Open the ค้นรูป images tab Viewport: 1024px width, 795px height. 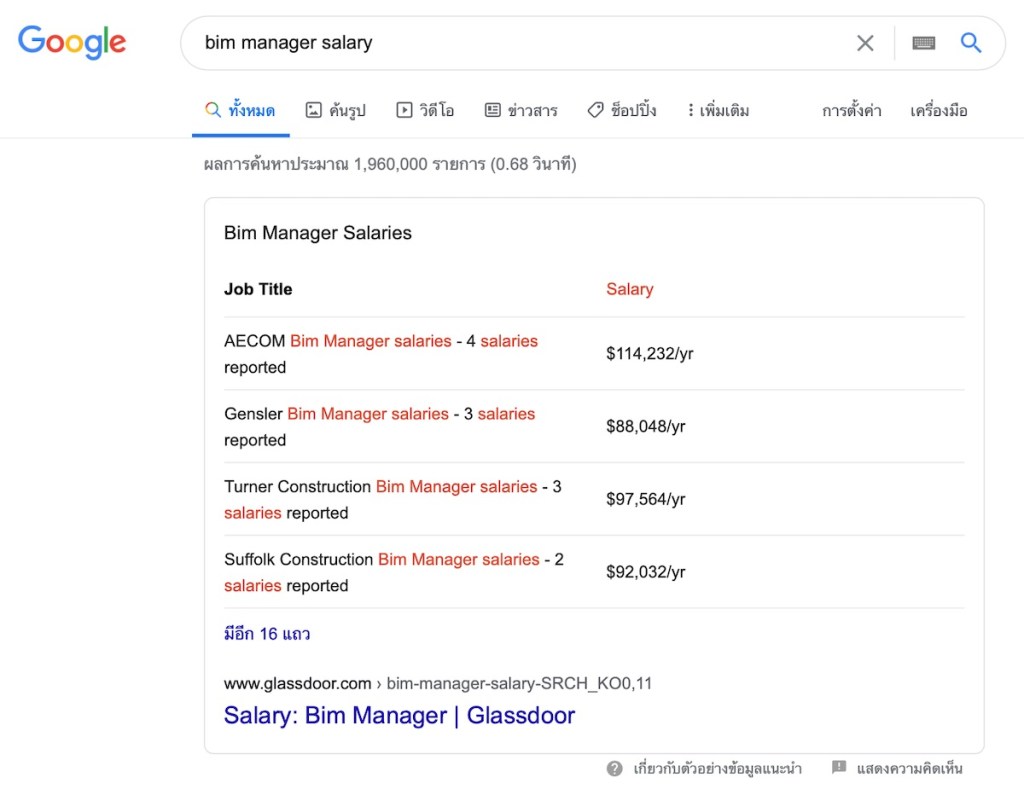(336, 111)
